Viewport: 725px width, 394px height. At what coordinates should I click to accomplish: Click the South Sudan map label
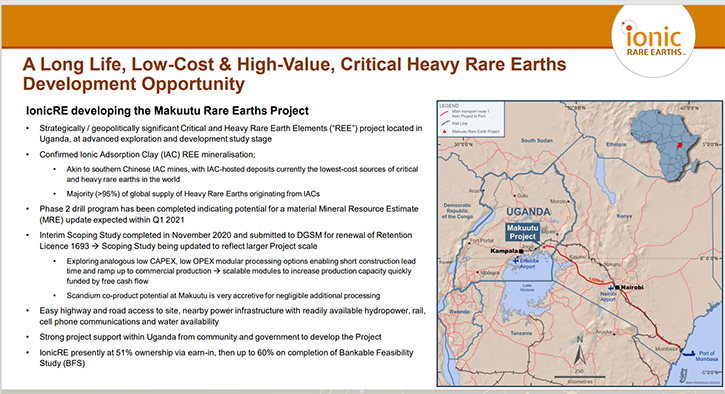[536, 140]
